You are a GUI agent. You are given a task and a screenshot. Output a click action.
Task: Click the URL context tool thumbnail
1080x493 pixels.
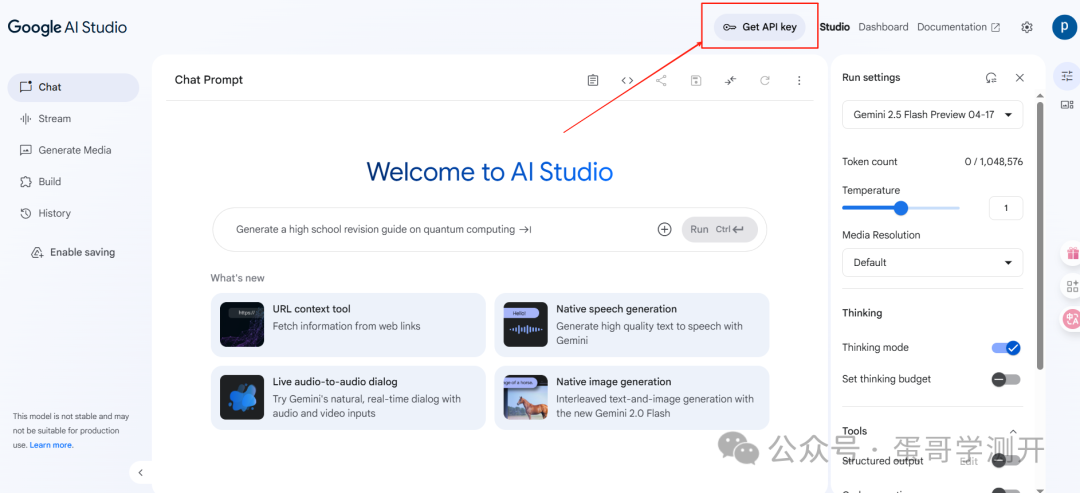[x=242, y=324]
